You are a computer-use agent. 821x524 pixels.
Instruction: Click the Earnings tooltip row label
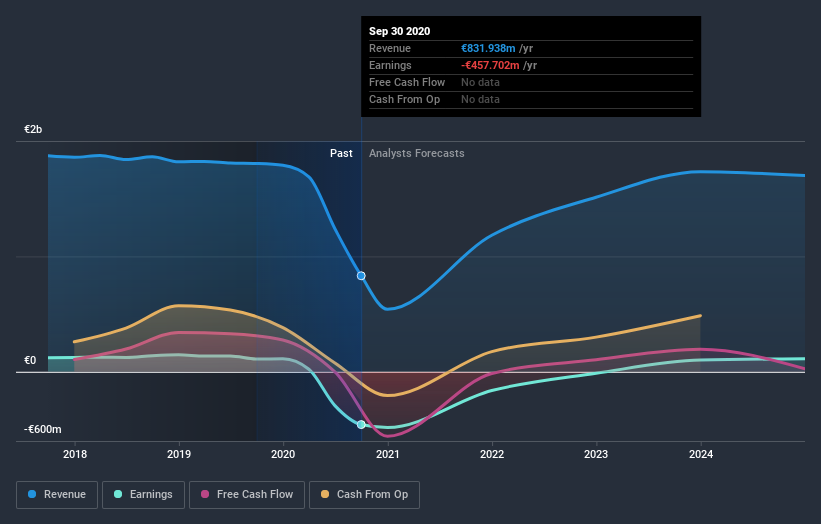(x=390, y=65)
